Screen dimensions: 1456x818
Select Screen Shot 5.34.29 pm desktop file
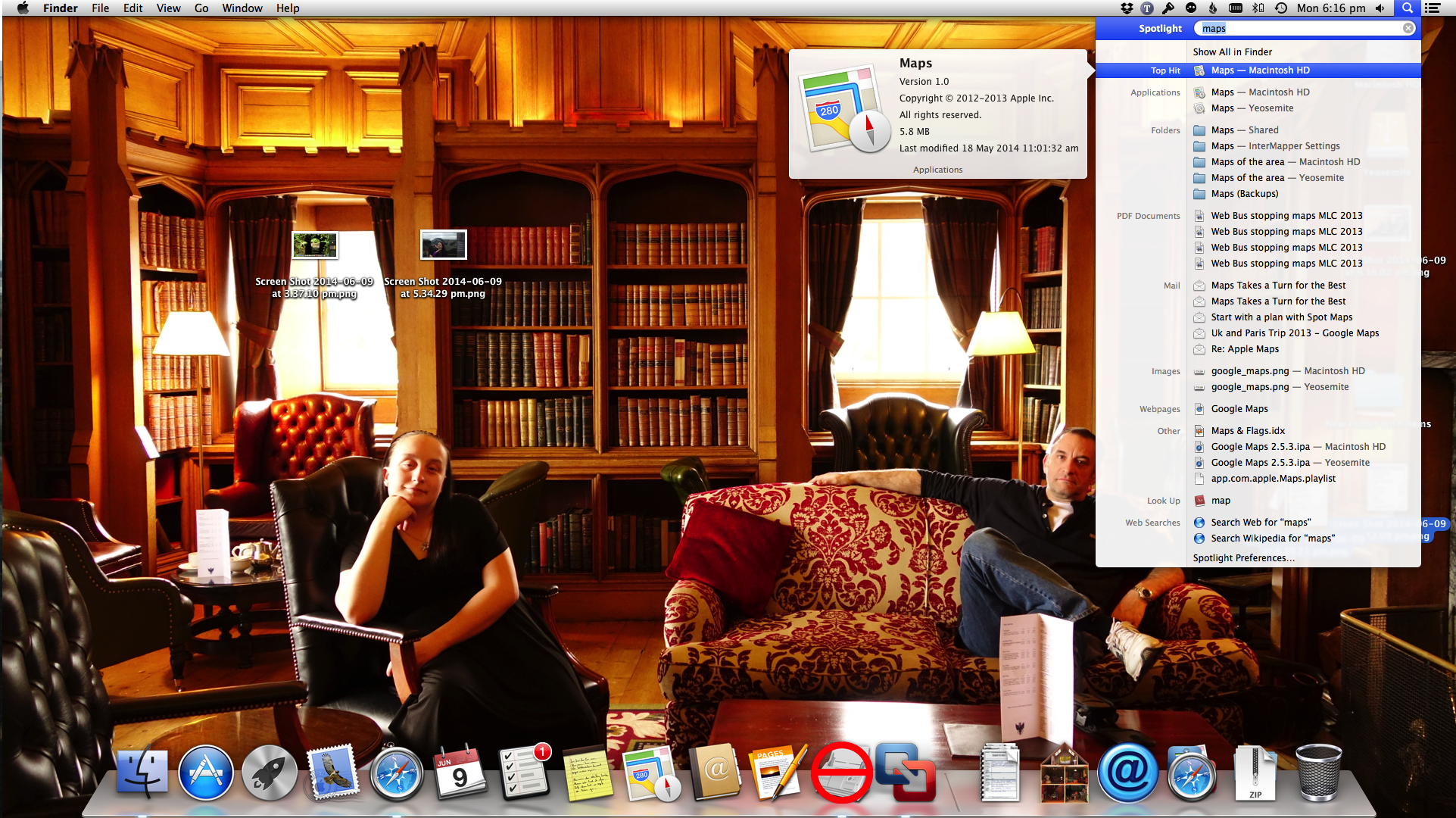(x=443, y=264)
